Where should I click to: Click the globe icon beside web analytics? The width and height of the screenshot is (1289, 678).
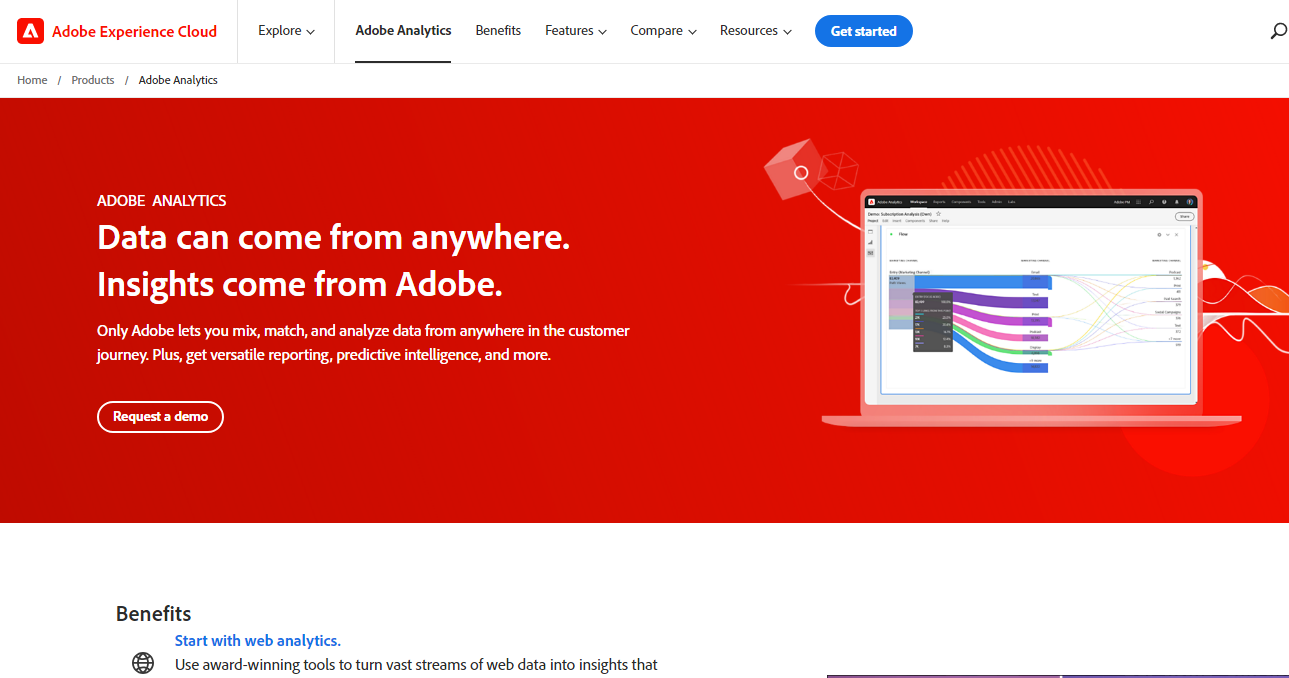point(144,663)
